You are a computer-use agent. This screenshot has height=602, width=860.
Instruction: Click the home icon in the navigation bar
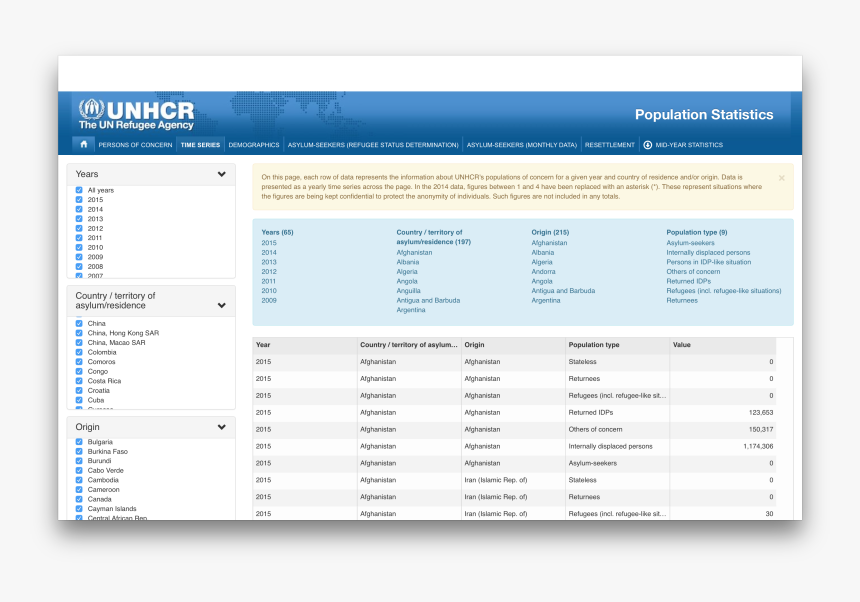coord(84,144)
